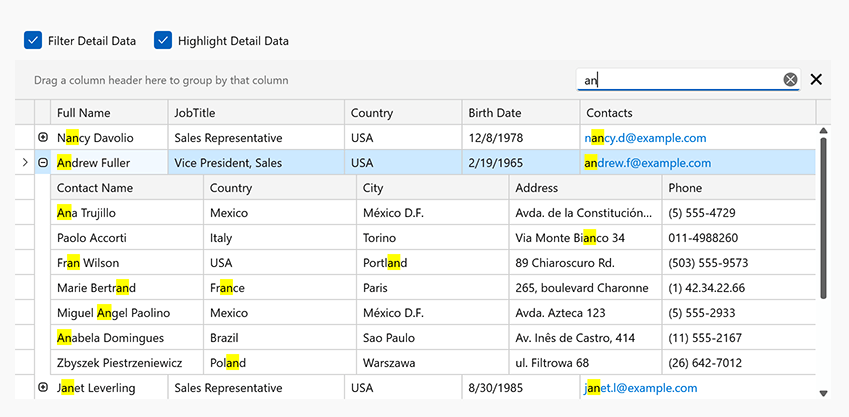Click the row indicator arrow for Andrew Fuller
The height and width of the screenshot is (417, 849).
(25, 162)
